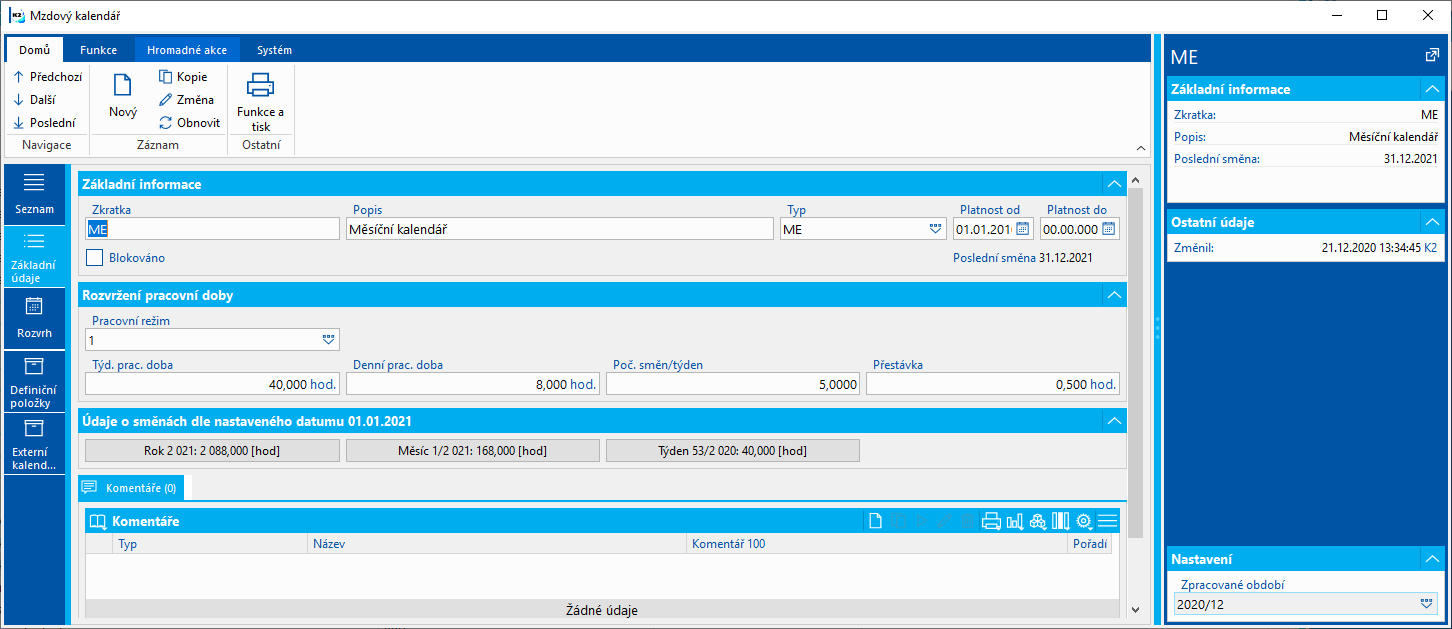The width and height of the screenshot is (1452, 629).
Task: Switch to Hromadné akce ribbon tab
Action: click(187, 50)
